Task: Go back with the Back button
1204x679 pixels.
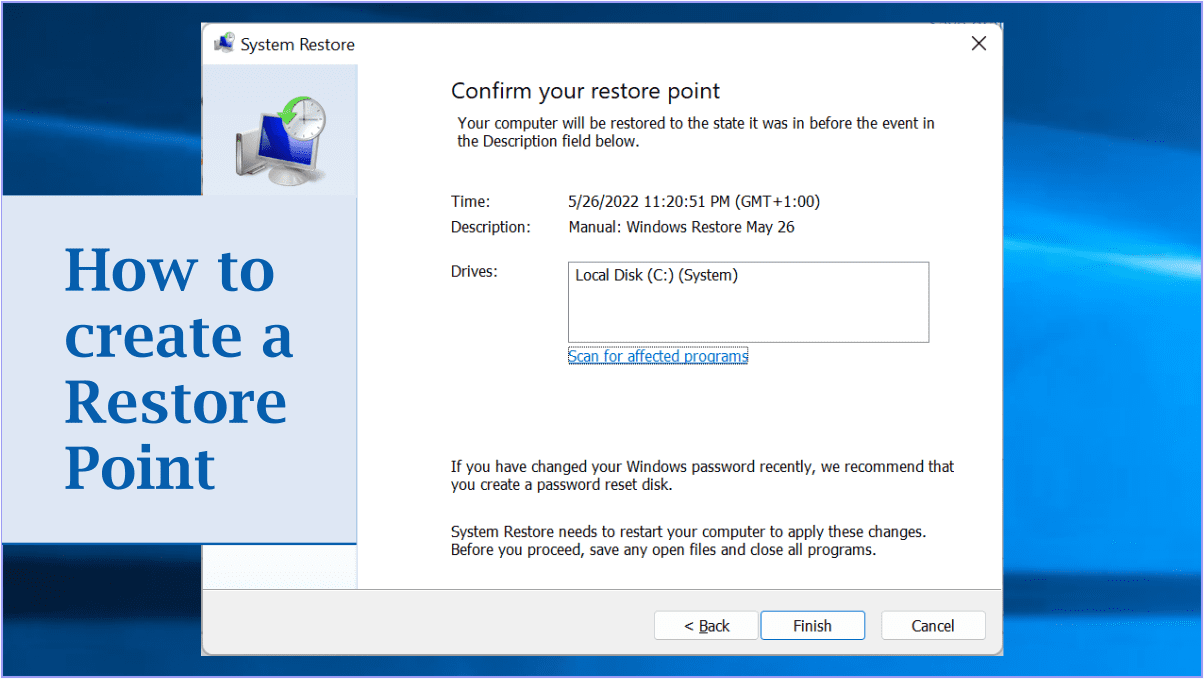Action: (706, 626)
